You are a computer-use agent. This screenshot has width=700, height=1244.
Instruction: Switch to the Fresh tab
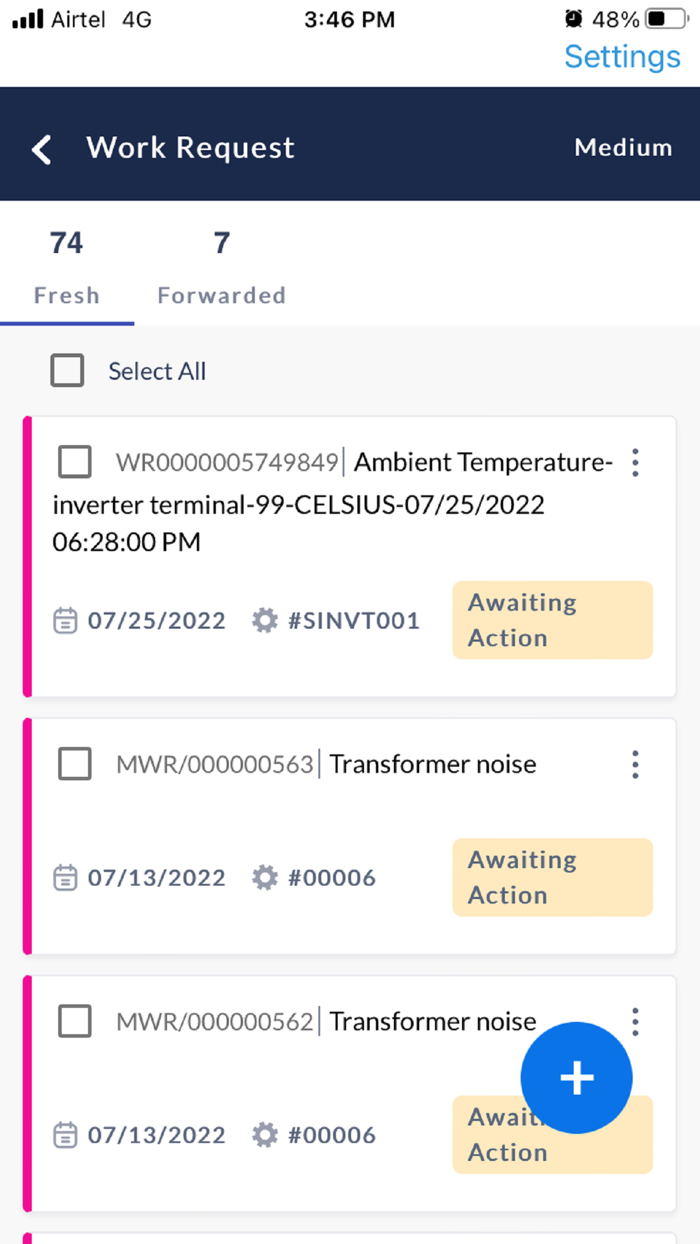coord(67,268)
